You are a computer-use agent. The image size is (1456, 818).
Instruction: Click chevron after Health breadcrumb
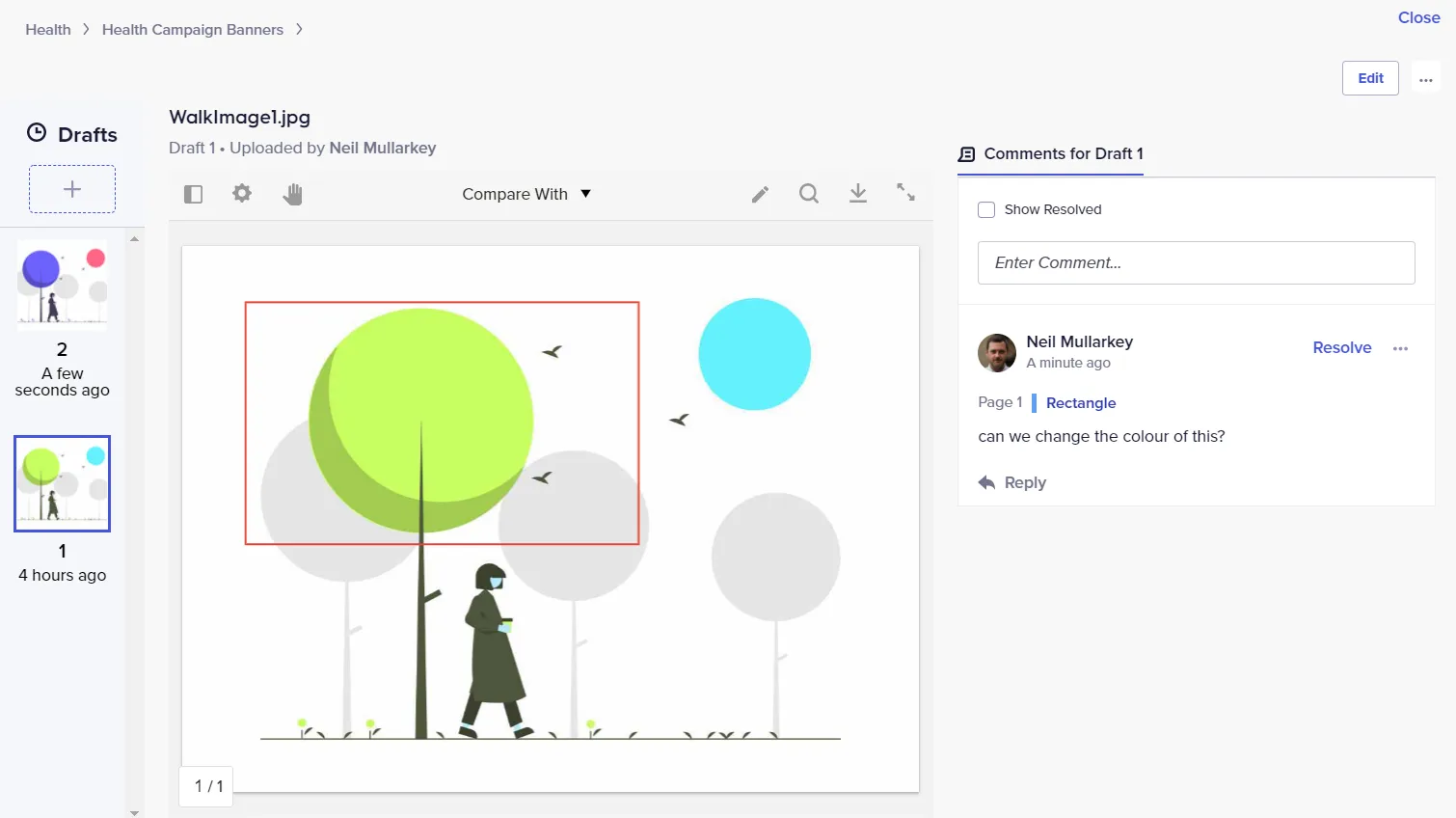click(86, 29)
